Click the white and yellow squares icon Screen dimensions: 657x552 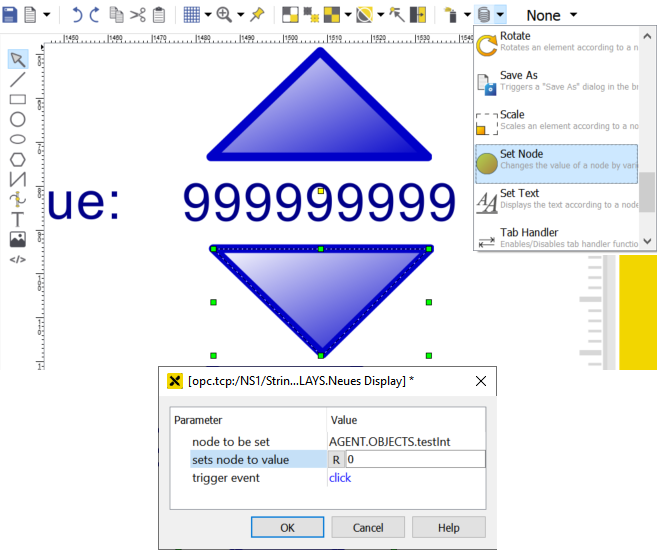point(290,15)
